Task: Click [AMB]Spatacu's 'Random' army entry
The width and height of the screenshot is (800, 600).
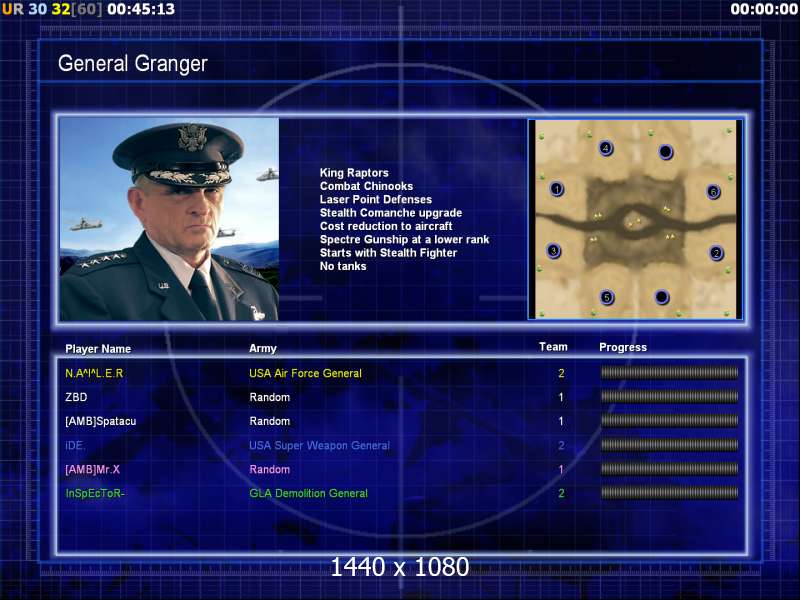Action: [269, 421]
